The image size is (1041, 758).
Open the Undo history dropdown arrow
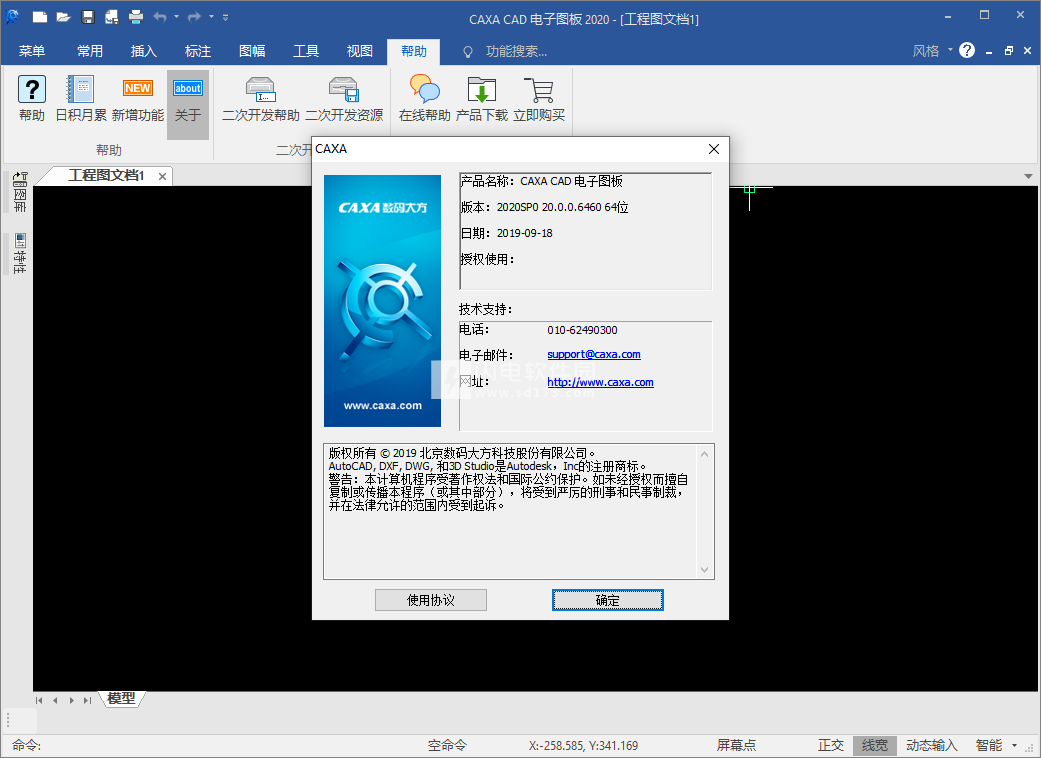pyautogui.click(x=177, y=17)
